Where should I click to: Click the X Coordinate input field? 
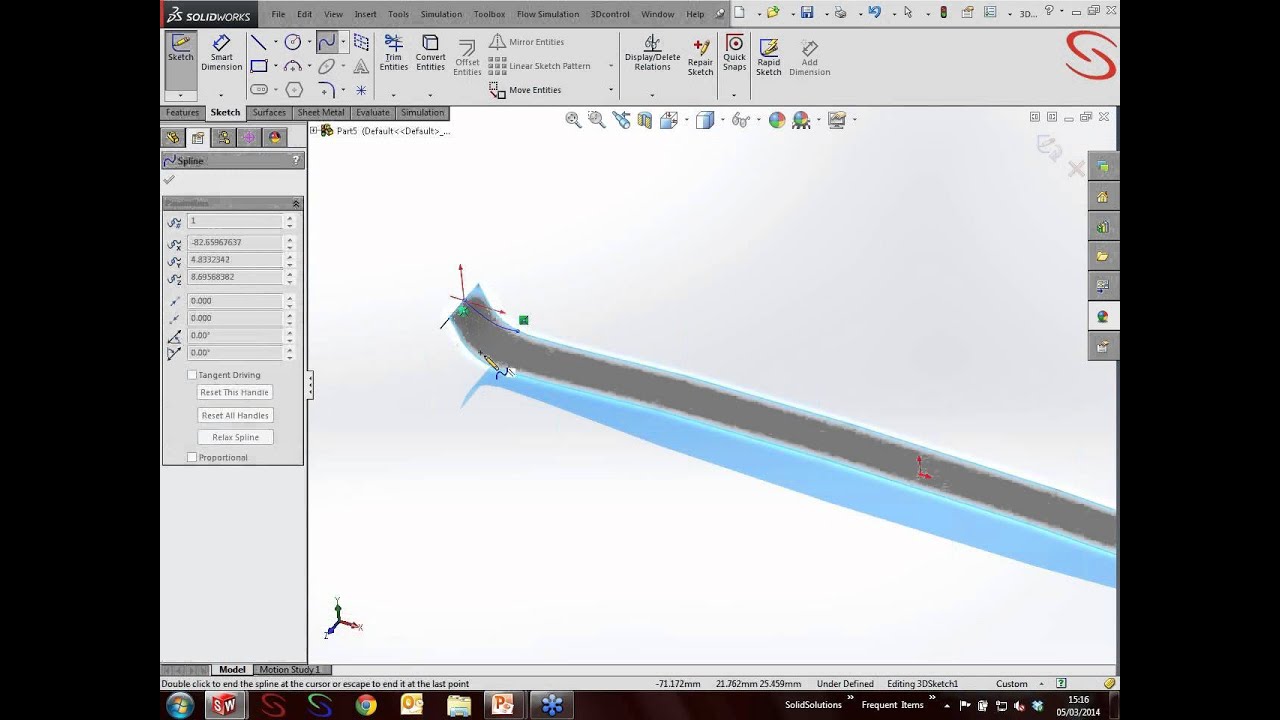coord(236,242)
